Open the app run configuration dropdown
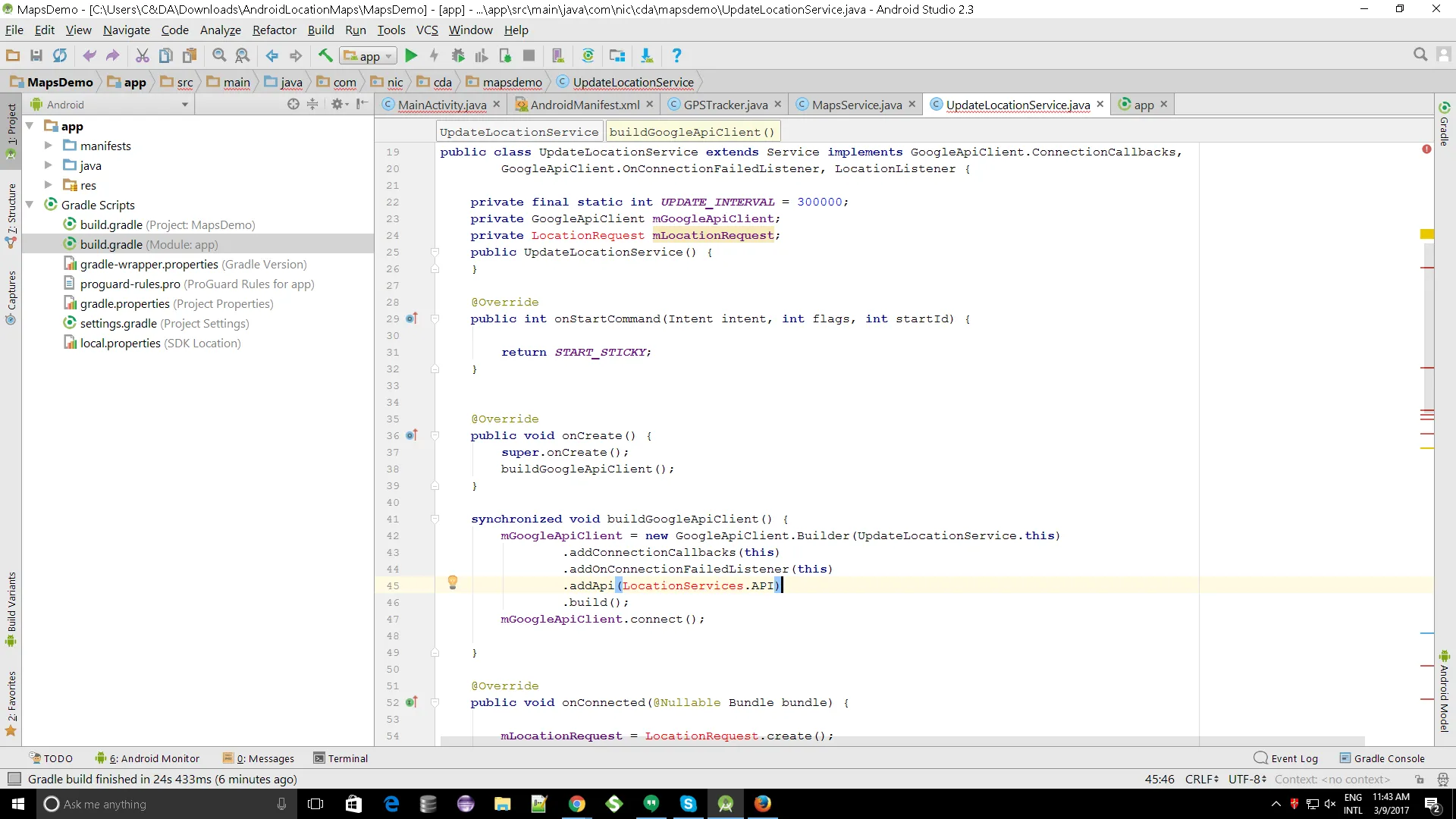1456x819 pixels. coord(369,56)
